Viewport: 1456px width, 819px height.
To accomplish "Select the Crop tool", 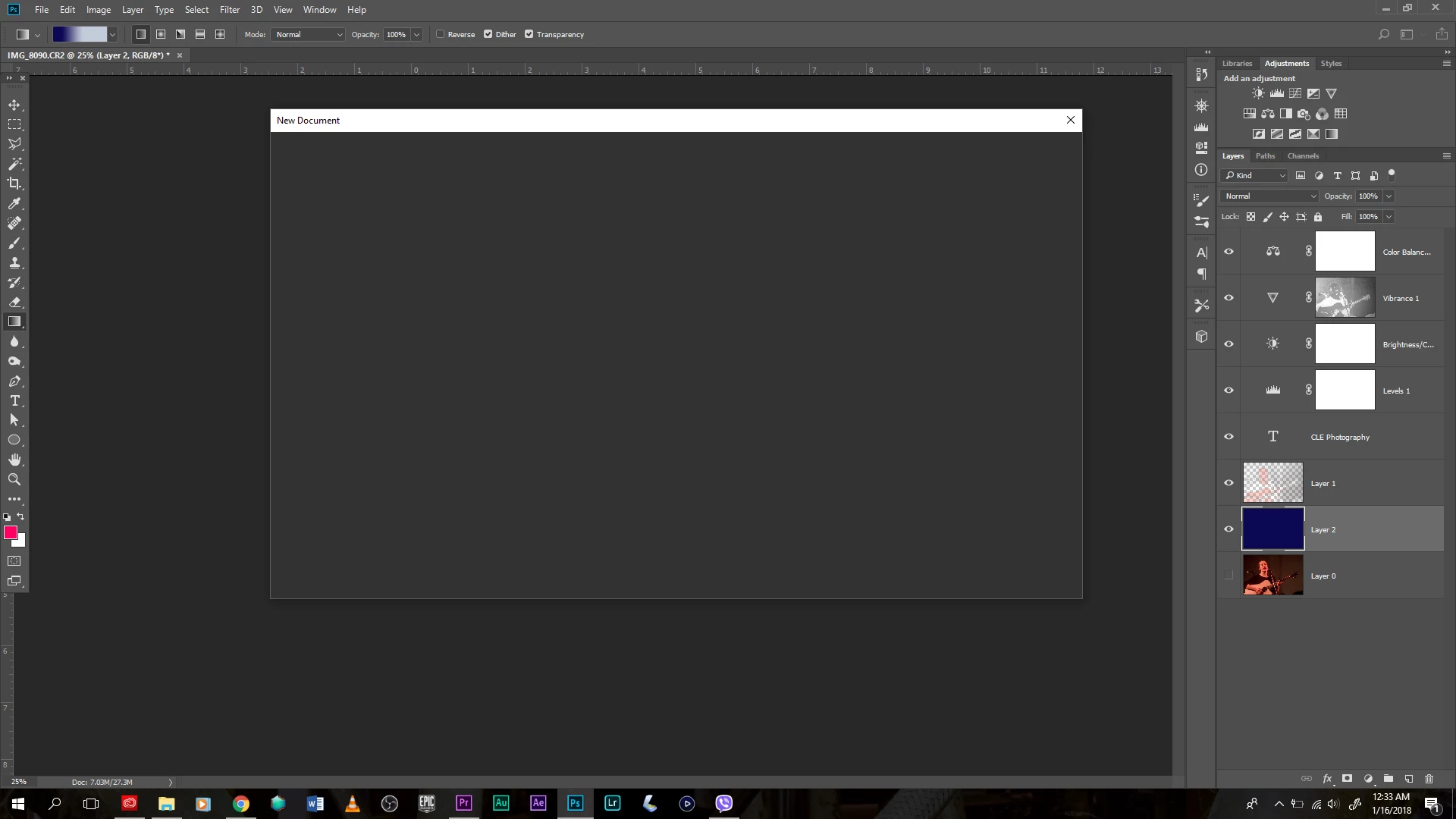I will [14, 184].
